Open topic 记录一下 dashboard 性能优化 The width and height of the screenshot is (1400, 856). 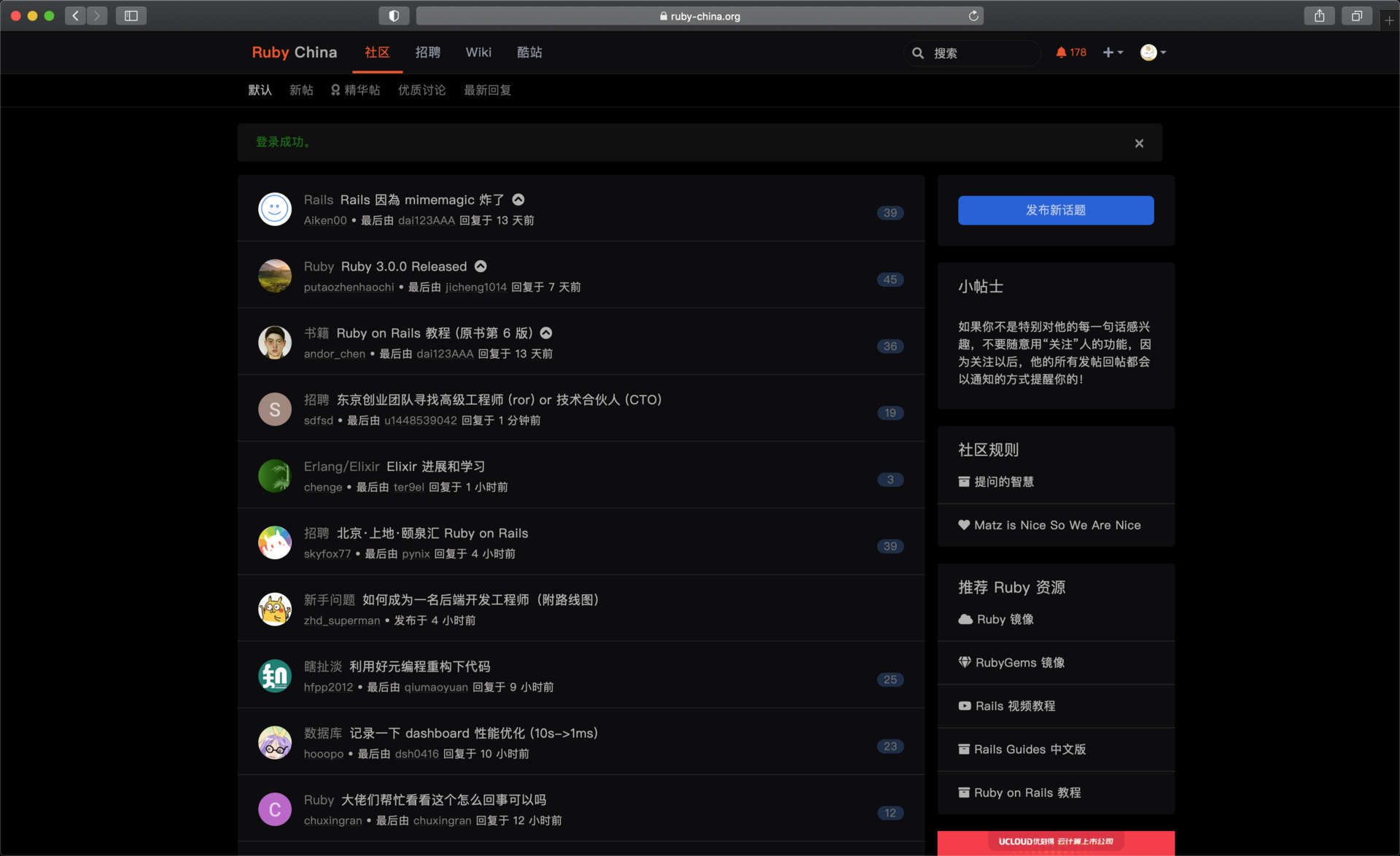pos(473,734)
